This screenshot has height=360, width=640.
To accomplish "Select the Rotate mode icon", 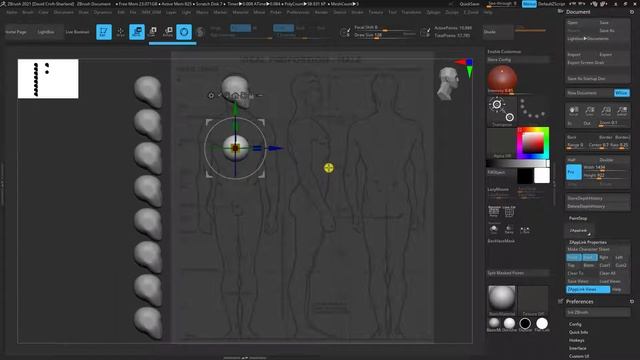I will pos(168,32).
